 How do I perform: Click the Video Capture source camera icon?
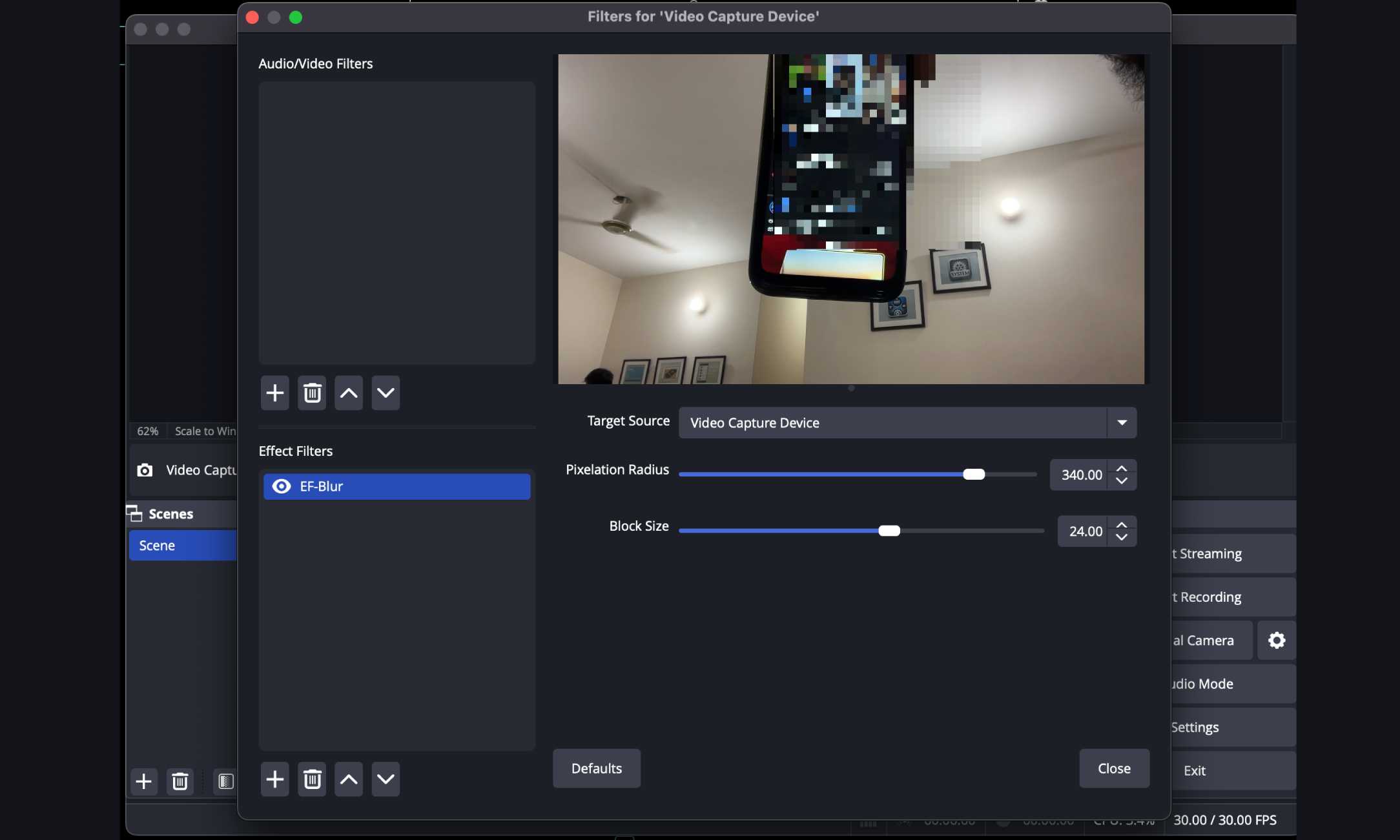tap(145, 470)
